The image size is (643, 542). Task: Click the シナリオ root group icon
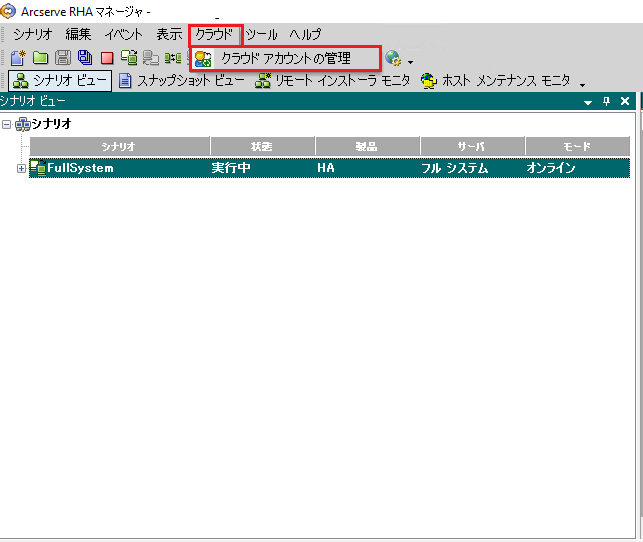tap(23, 124)
